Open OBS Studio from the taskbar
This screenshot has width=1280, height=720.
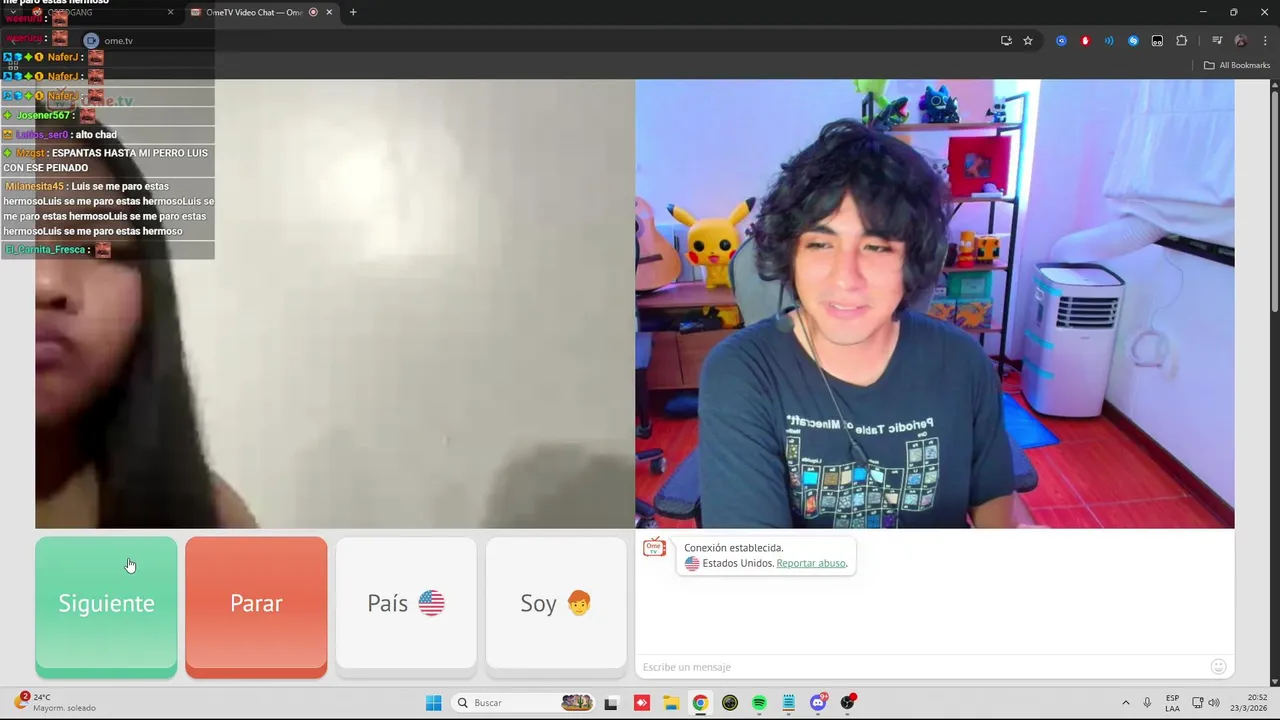coord(848,703)
